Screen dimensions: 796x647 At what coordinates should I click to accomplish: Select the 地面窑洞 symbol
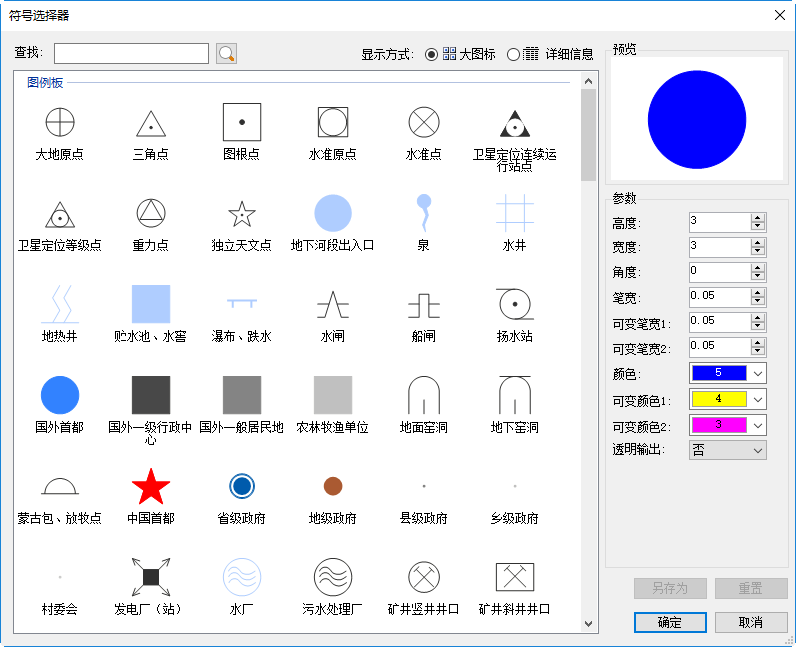pyautogui.click(x=423, y=395)
